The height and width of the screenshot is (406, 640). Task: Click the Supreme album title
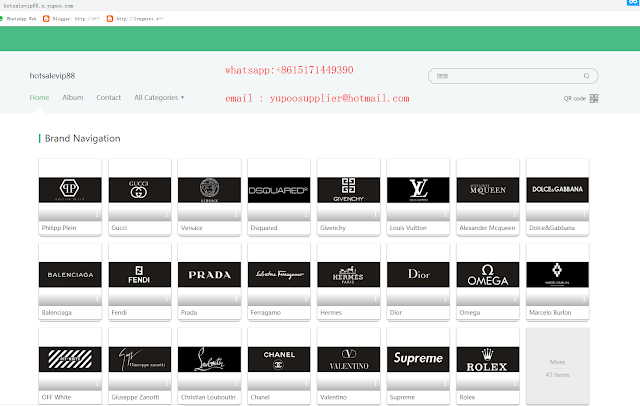[x=402, y=397]
